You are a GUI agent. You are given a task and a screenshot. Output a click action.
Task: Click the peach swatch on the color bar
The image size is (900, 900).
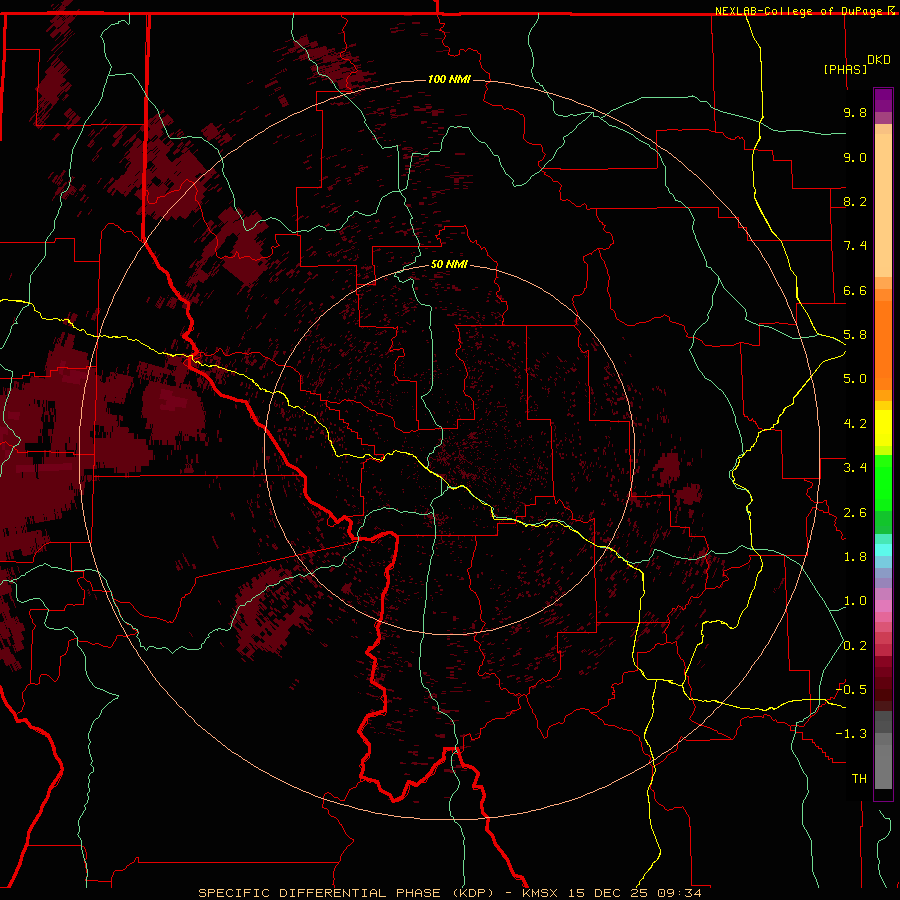(883, 205)
